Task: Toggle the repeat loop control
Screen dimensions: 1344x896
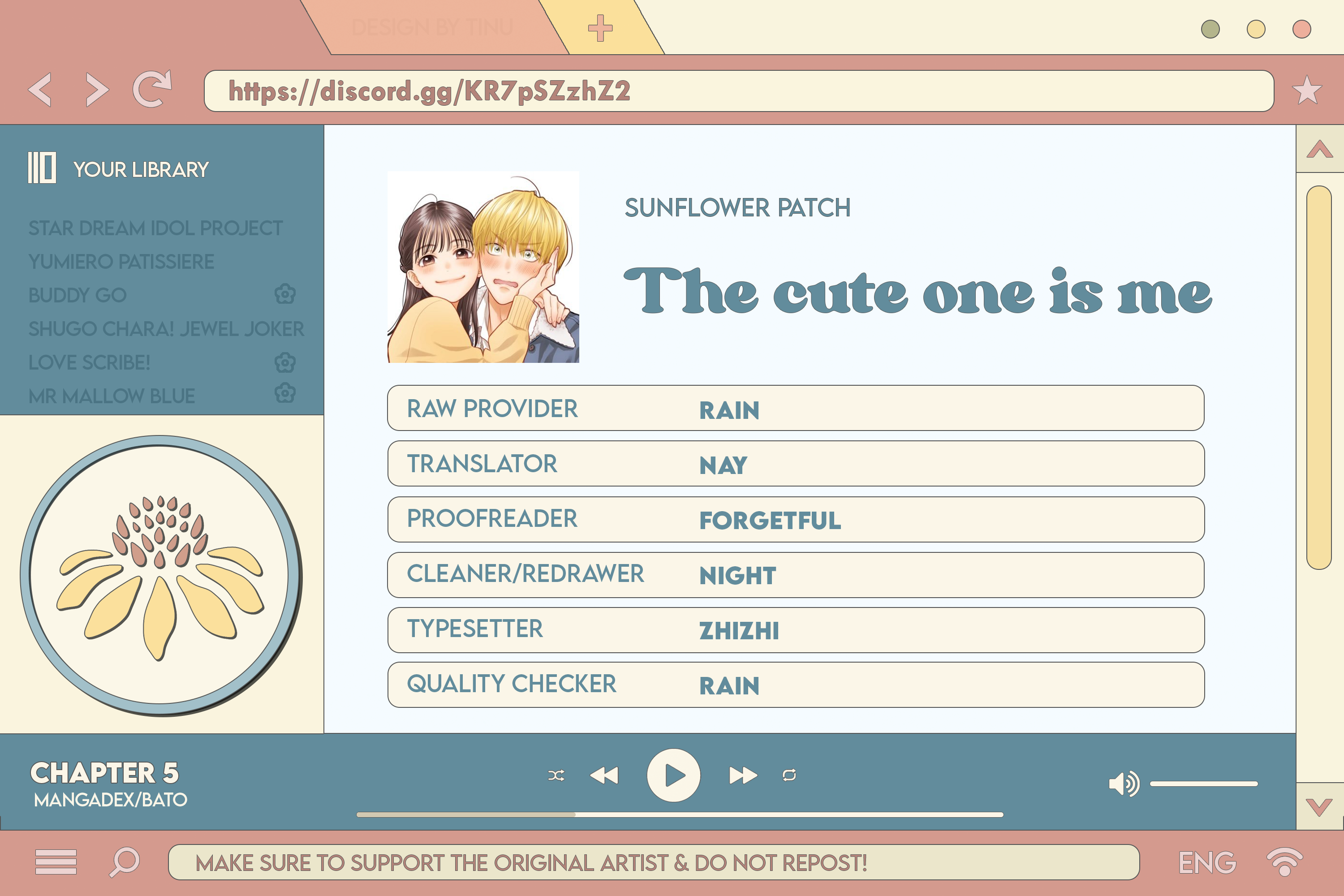Action: [x=789, y=775]
